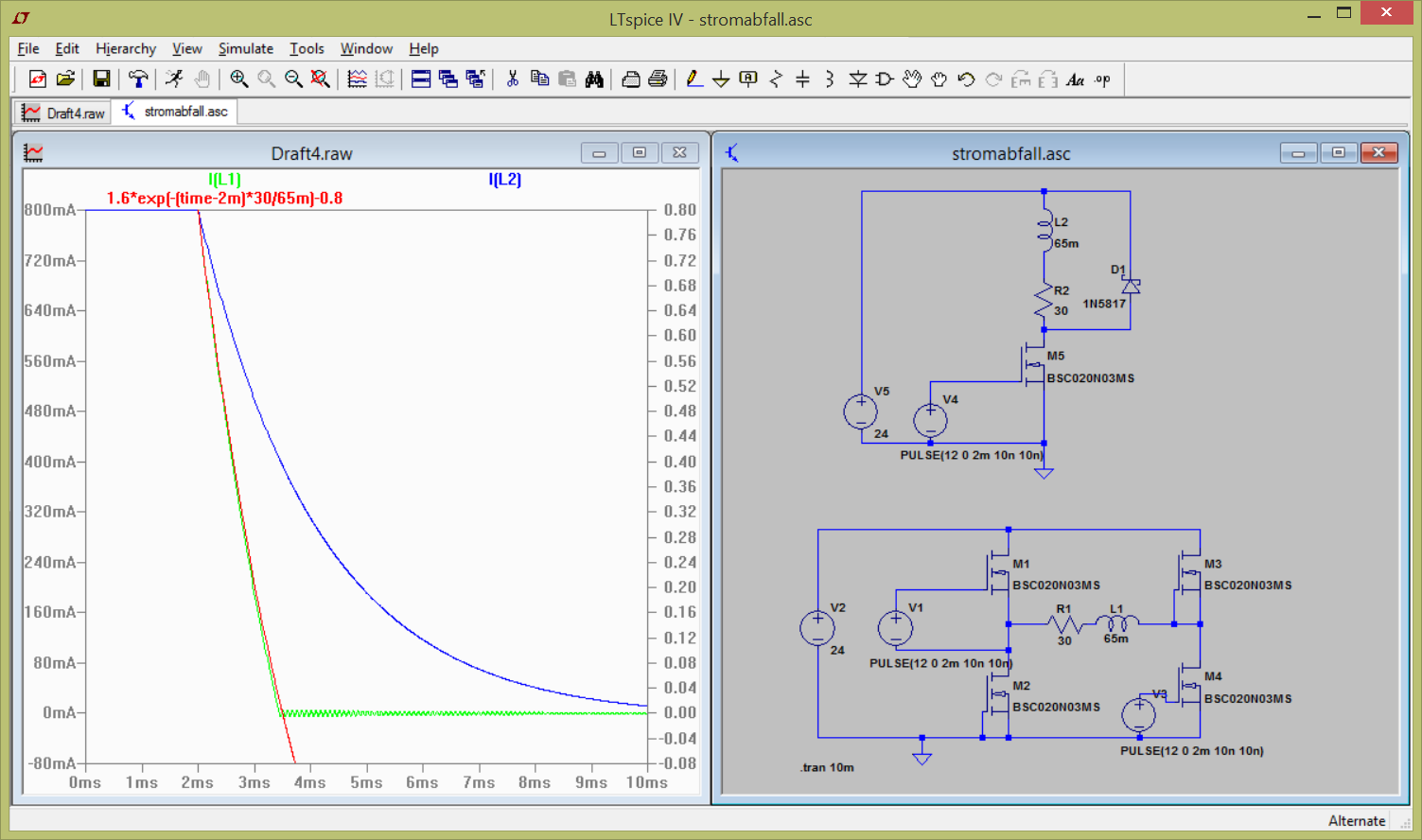Click the Print Setup icon
The width and height of the screenshot is (1422, 840).
[631, 79]
